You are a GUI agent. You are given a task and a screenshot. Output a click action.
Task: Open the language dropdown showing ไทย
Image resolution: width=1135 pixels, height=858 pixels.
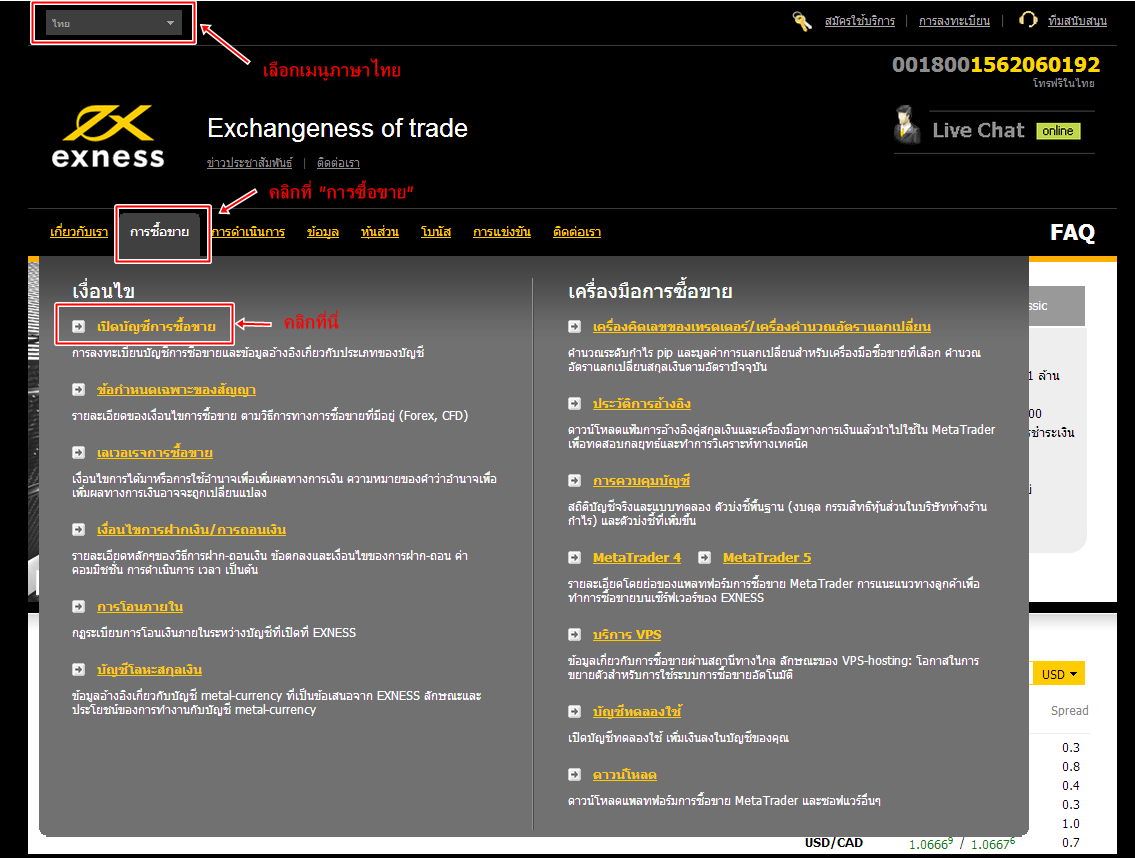point(113,23)
